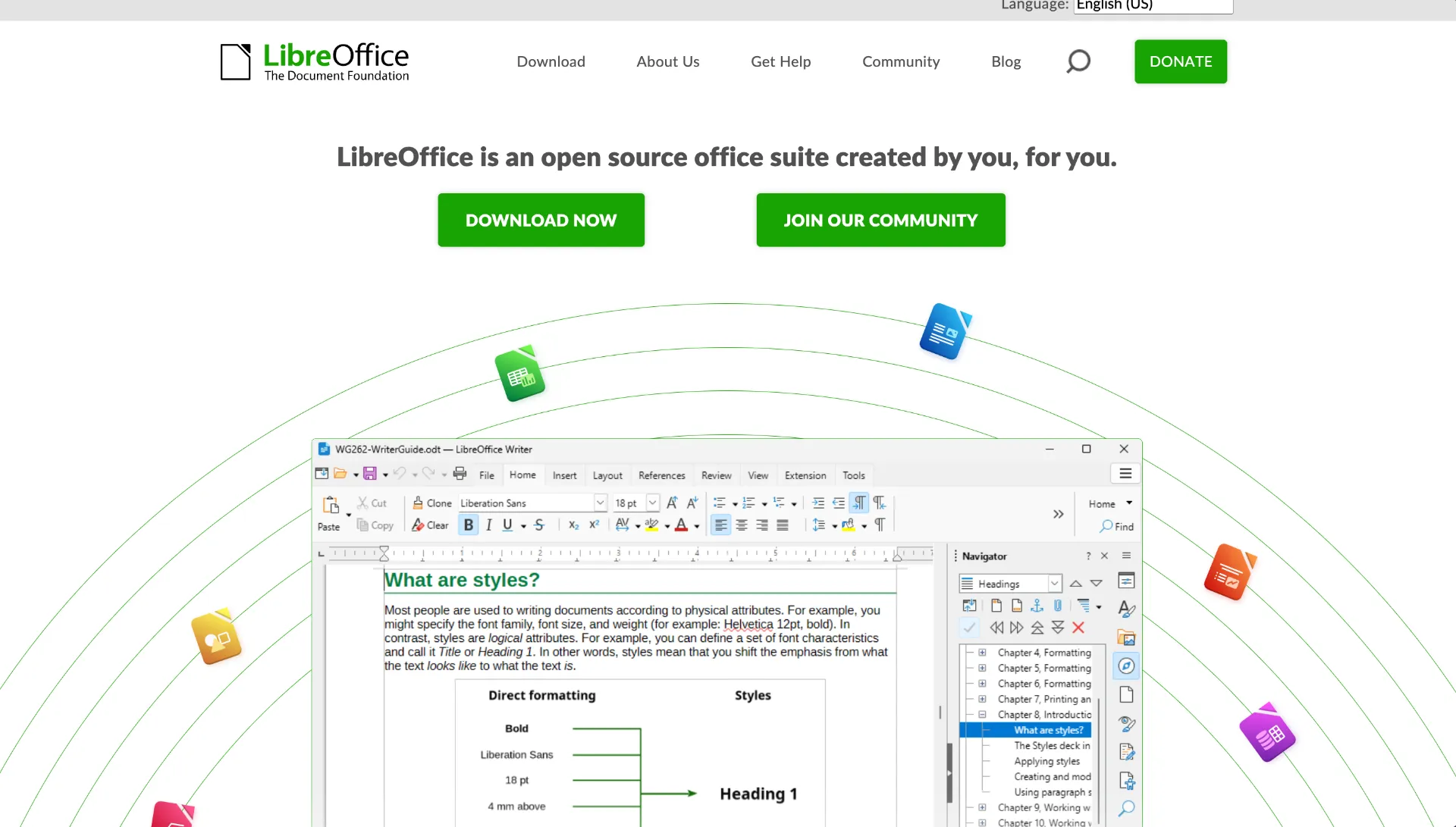Click the floating yellow Draw icon
This screenshot has width=1456, height=827.
[217, 637]
